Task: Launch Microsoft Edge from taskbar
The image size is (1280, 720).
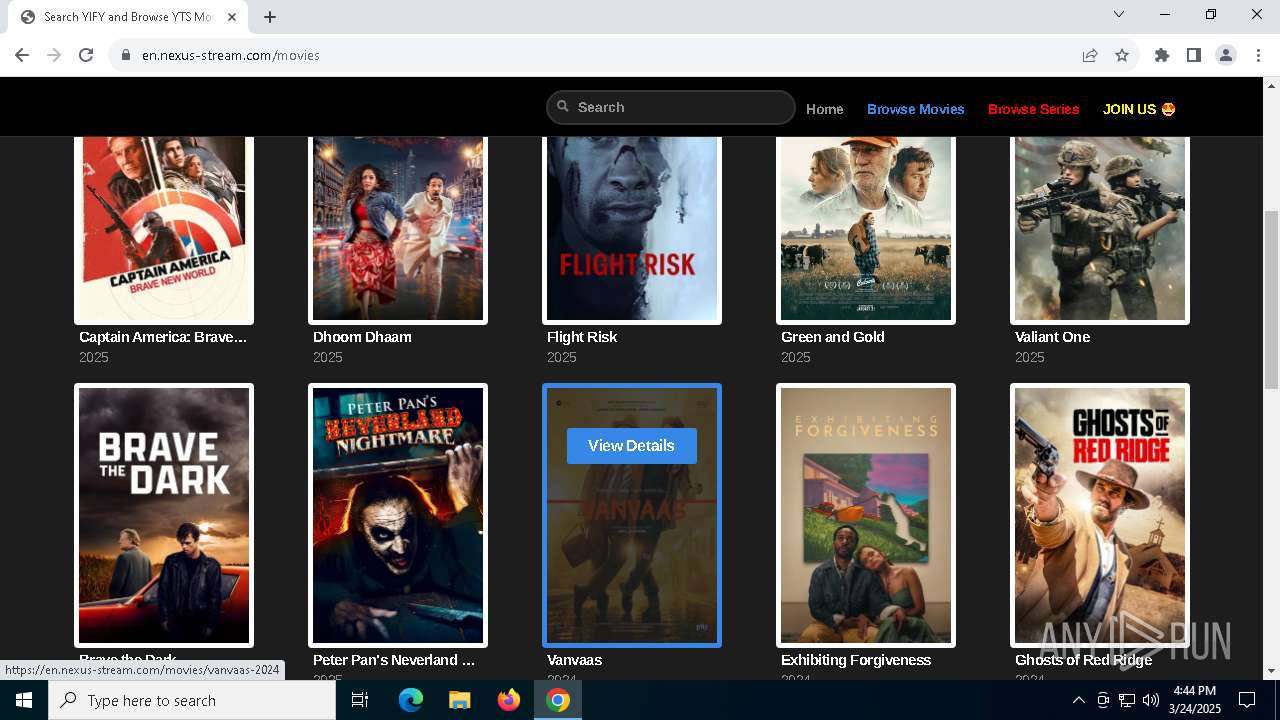Action: 411,700
